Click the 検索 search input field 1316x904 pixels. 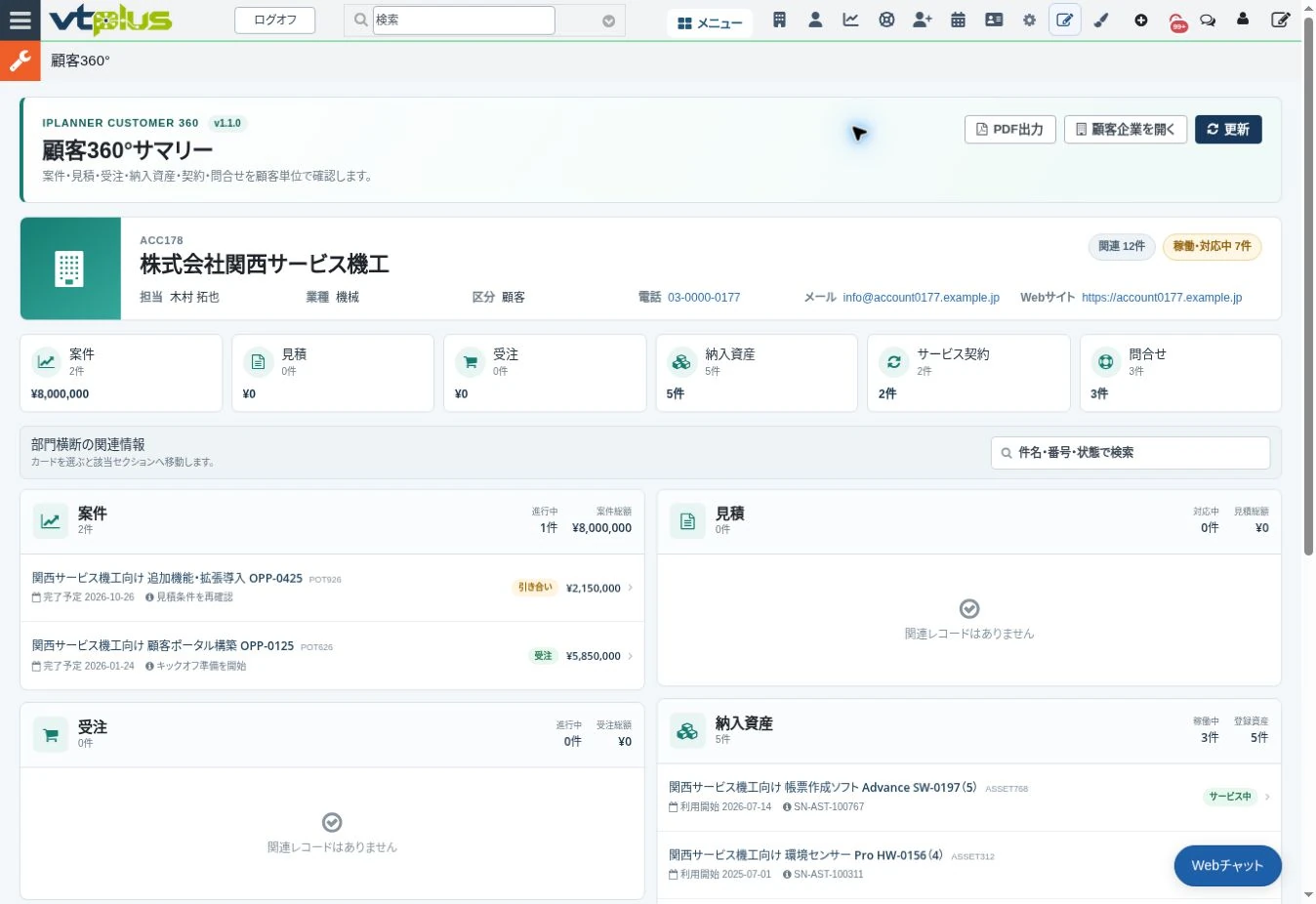pos(464,20)
